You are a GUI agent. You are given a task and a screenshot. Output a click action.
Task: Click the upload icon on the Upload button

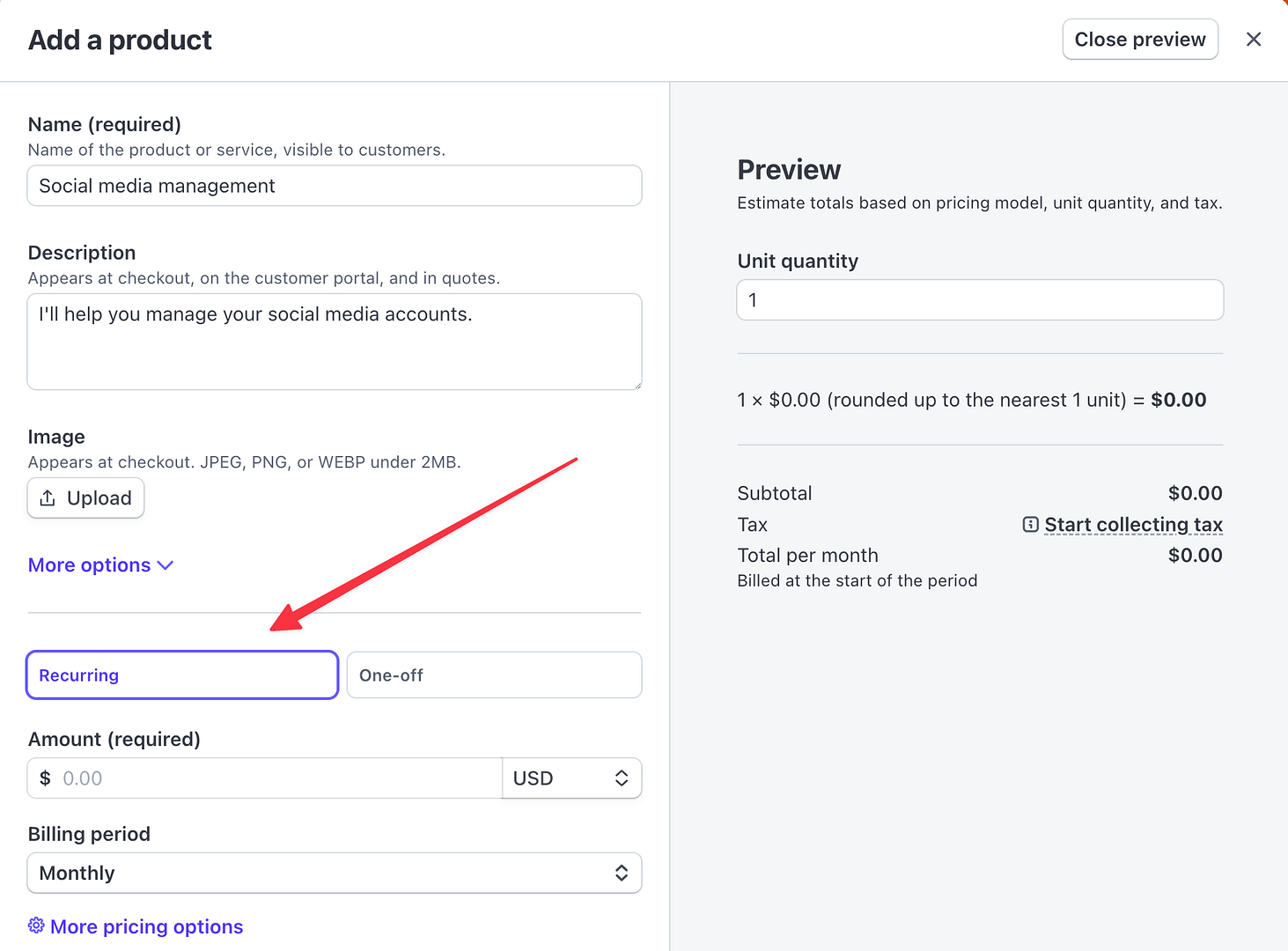(x=49, y=498)
